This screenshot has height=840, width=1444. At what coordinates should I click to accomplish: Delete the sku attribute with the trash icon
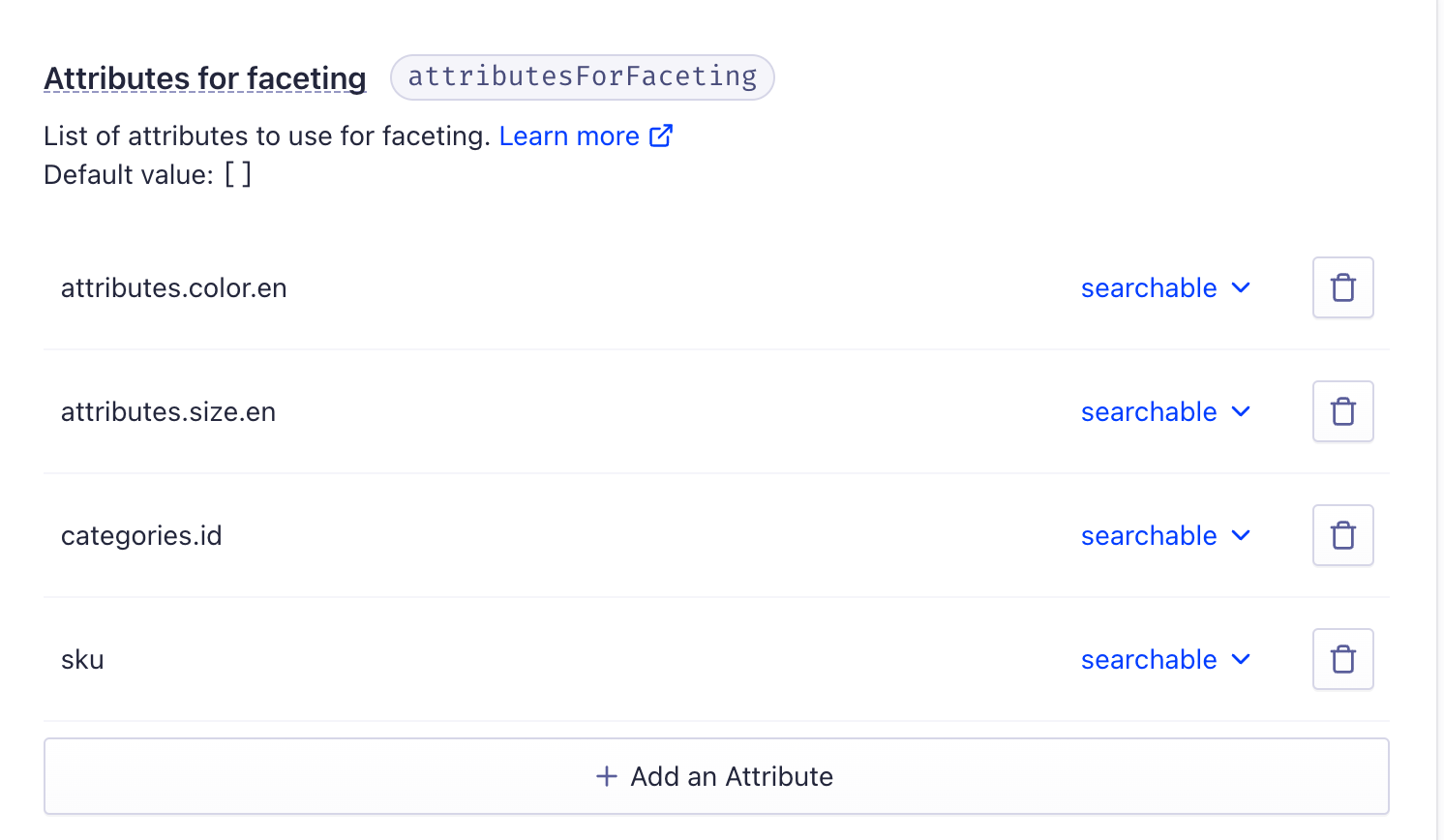(1342, 659)
